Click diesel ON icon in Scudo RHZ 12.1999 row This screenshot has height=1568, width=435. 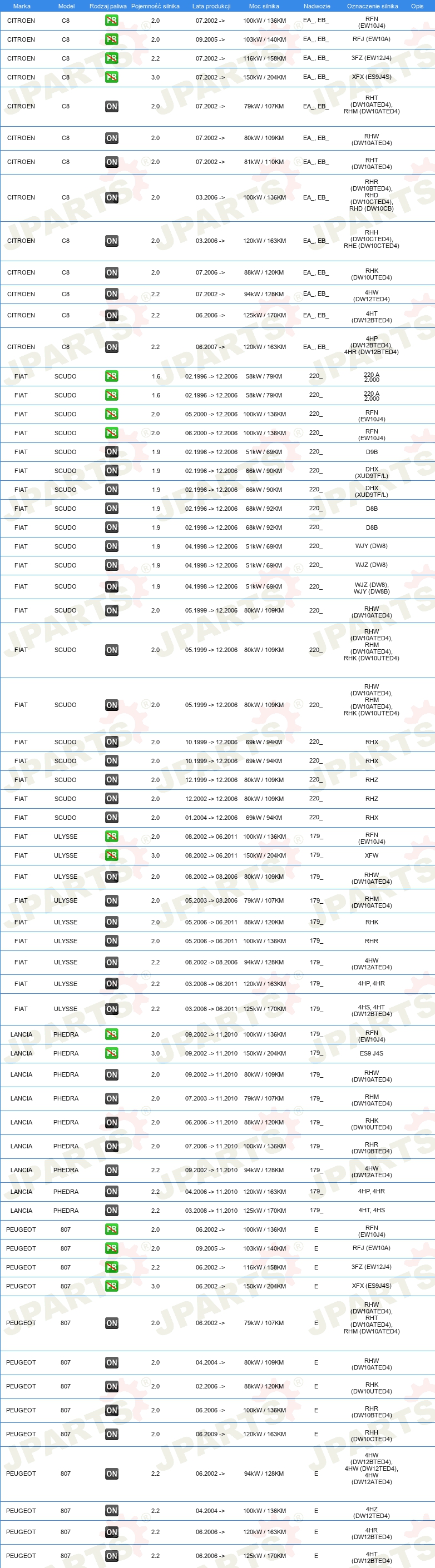click(x=111, y=780)
